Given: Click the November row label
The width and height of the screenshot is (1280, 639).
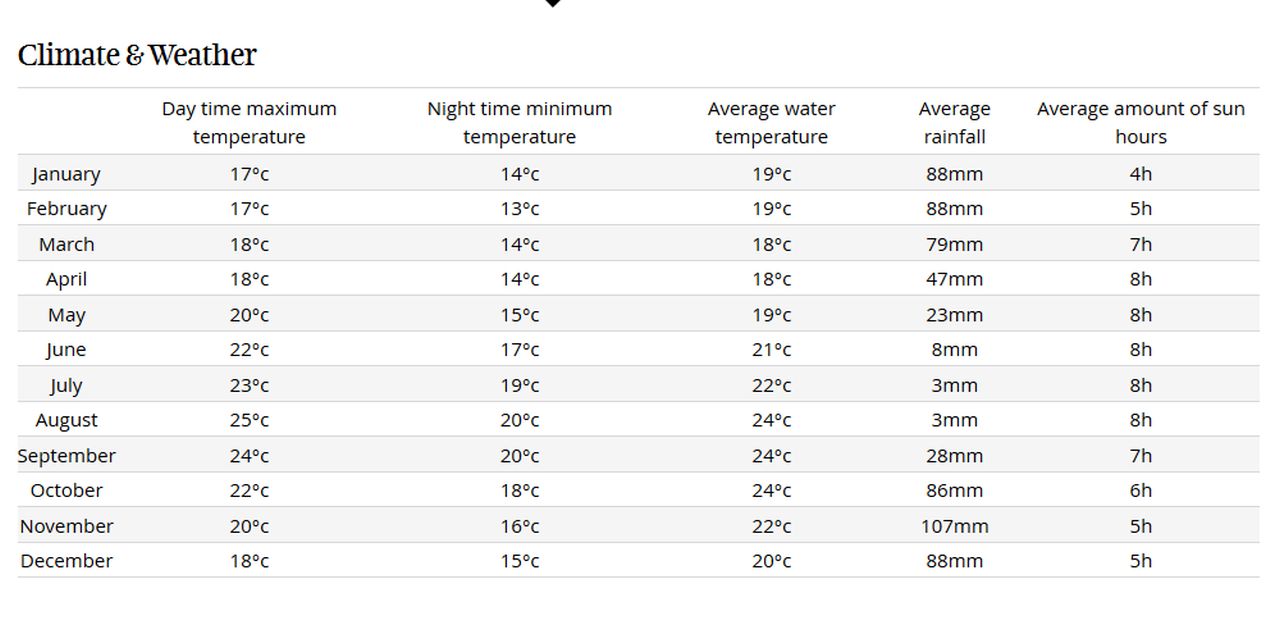Looking at the screenshot, I should 66,526.
